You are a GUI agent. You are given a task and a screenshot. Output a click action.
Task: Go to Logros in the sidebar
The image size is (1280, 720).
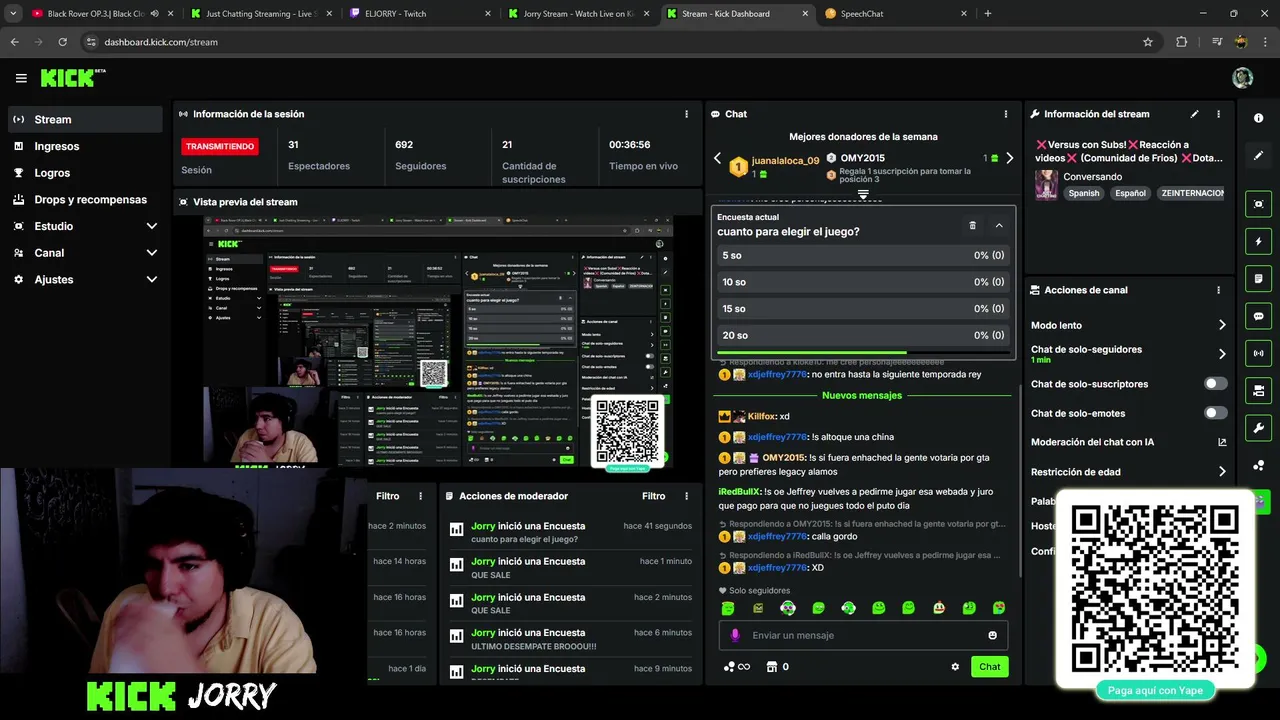(x=85, y=173)
